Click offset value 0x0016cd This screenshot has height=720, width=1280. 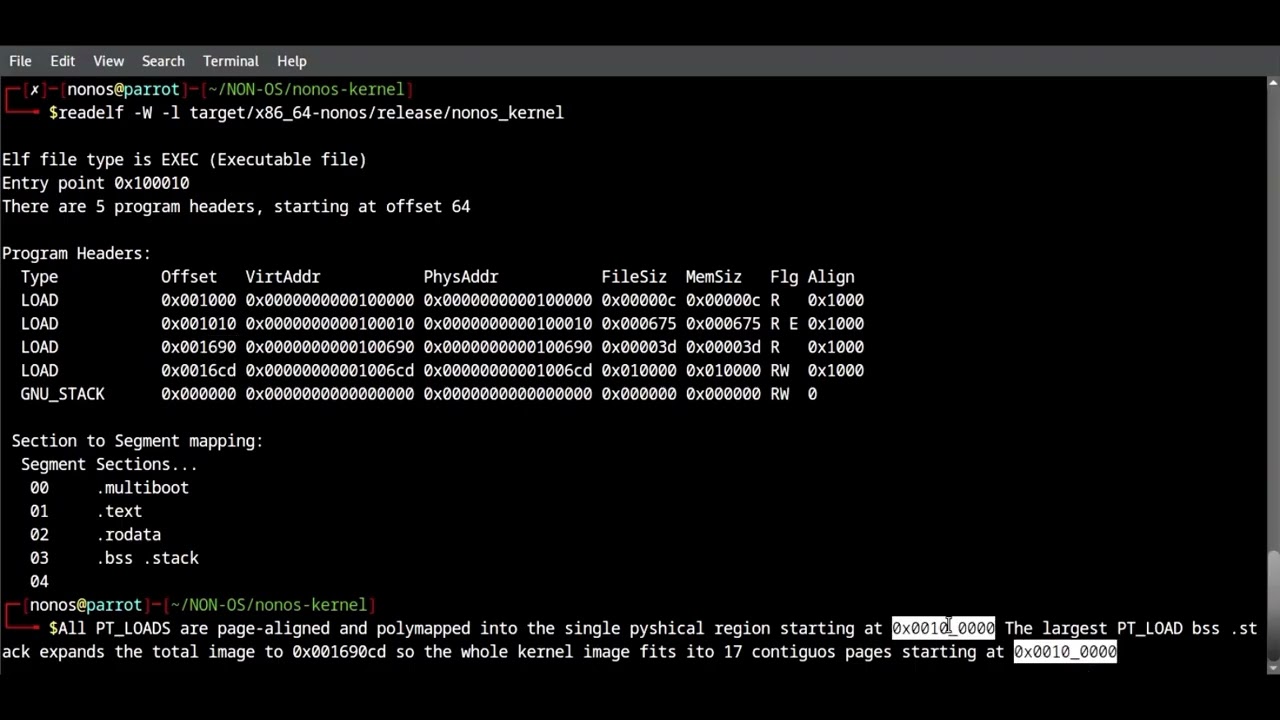coord(198,371)
